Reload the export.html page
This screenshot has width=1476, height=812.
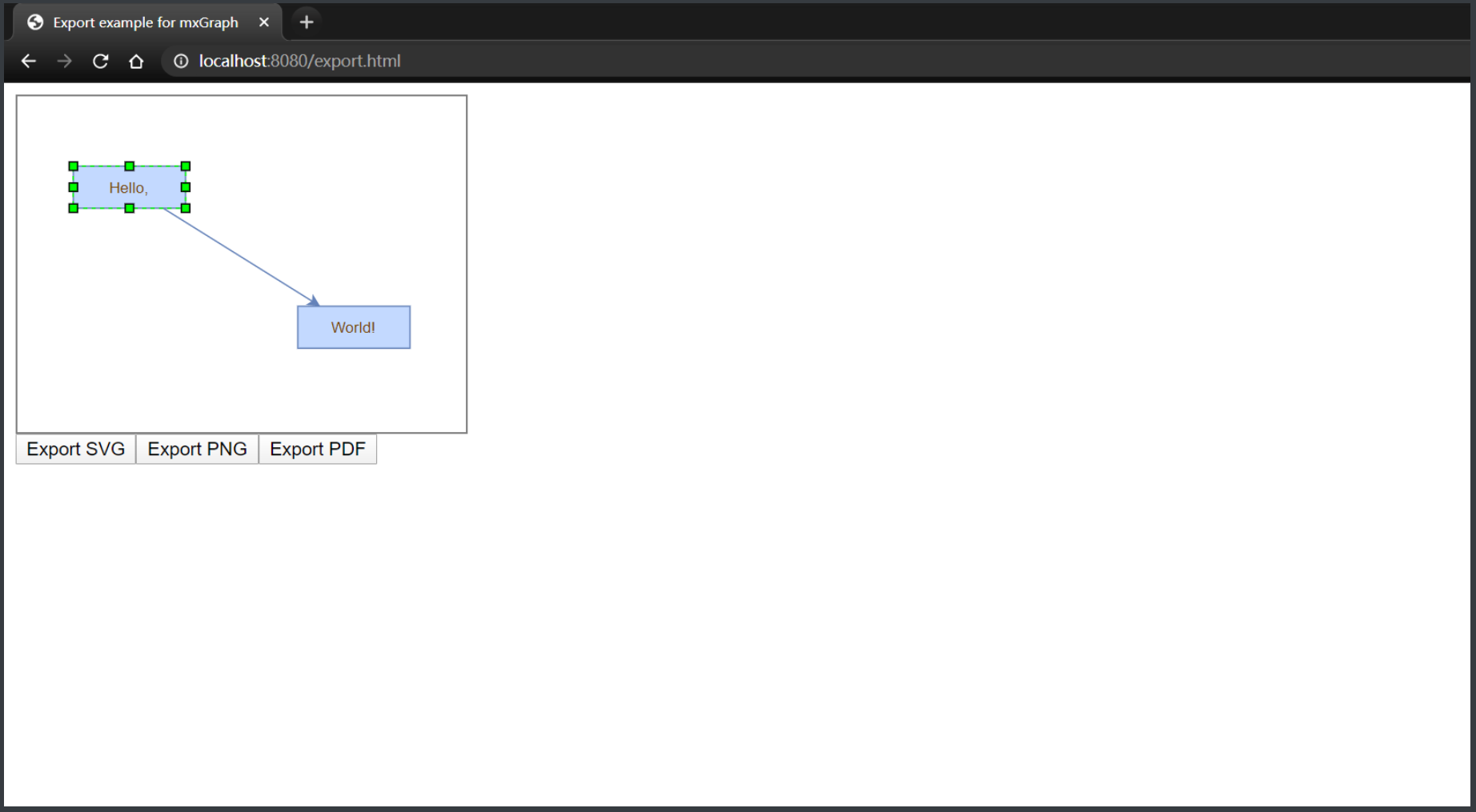coord(100,61)
